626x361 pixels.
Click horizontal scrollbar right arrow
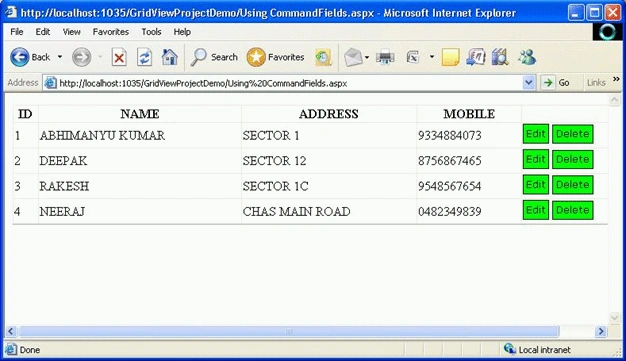pyautogui.click(x=600, y=331)
